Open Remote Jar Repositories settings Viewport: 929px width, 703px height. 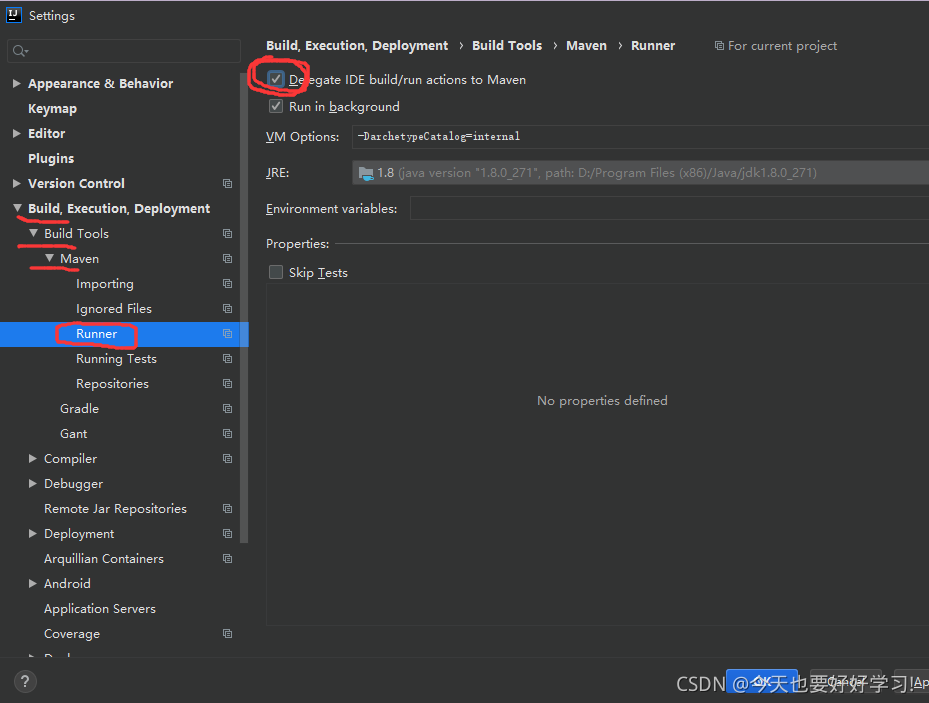(115, 509)
